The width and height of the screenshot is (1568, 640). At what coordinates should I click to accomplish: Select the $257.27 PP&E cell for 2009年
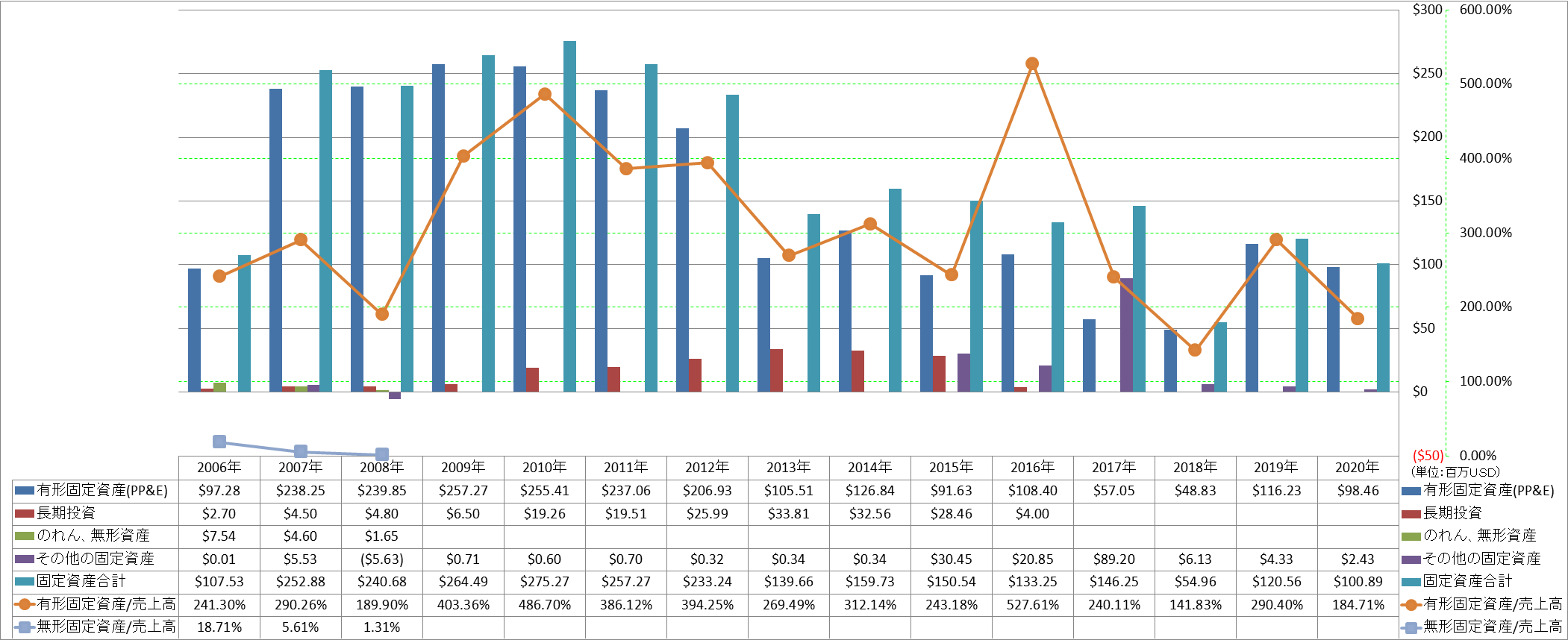(x=463, y=491)
